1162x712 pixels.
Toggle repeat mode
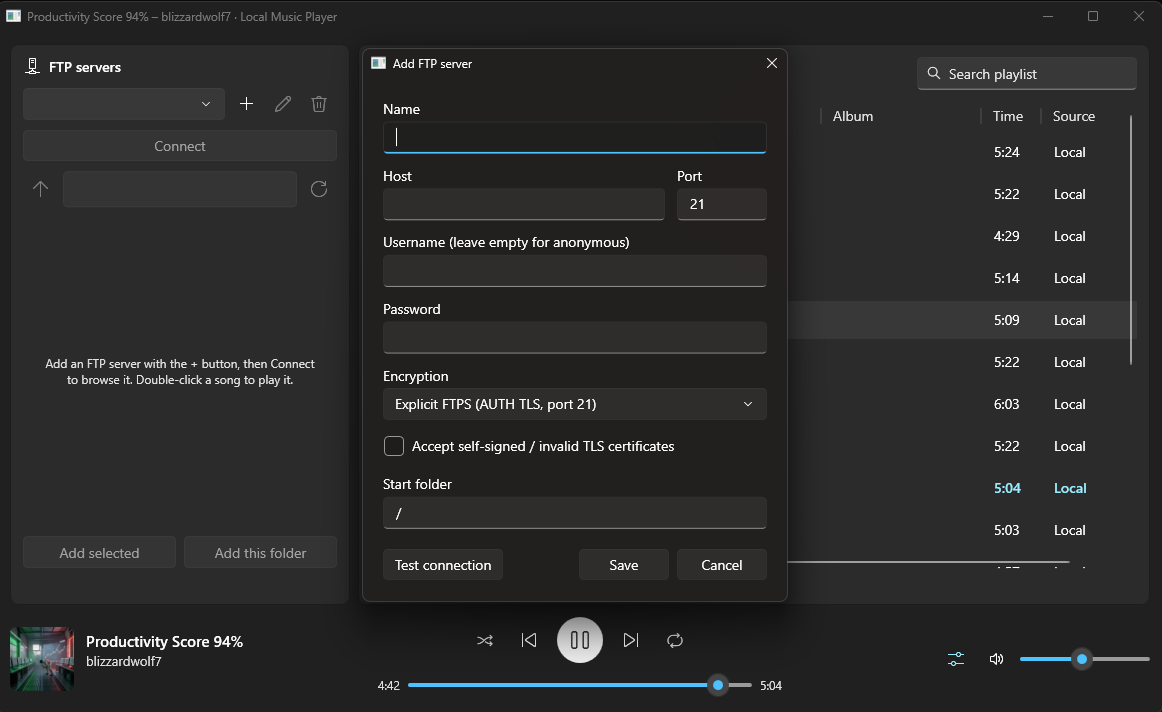(x=674, y=640)
